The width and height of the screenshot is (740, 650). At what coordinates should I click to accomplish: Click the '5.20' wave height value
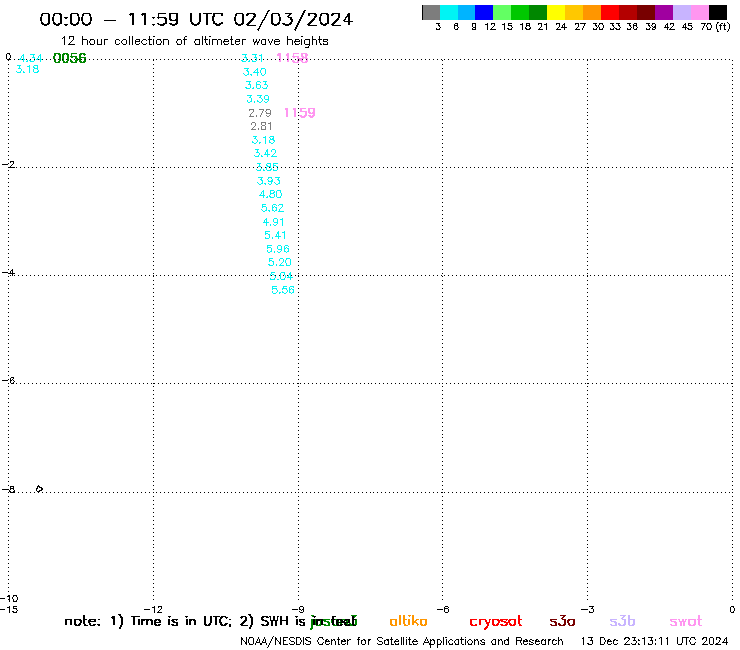tap(279, 262)
